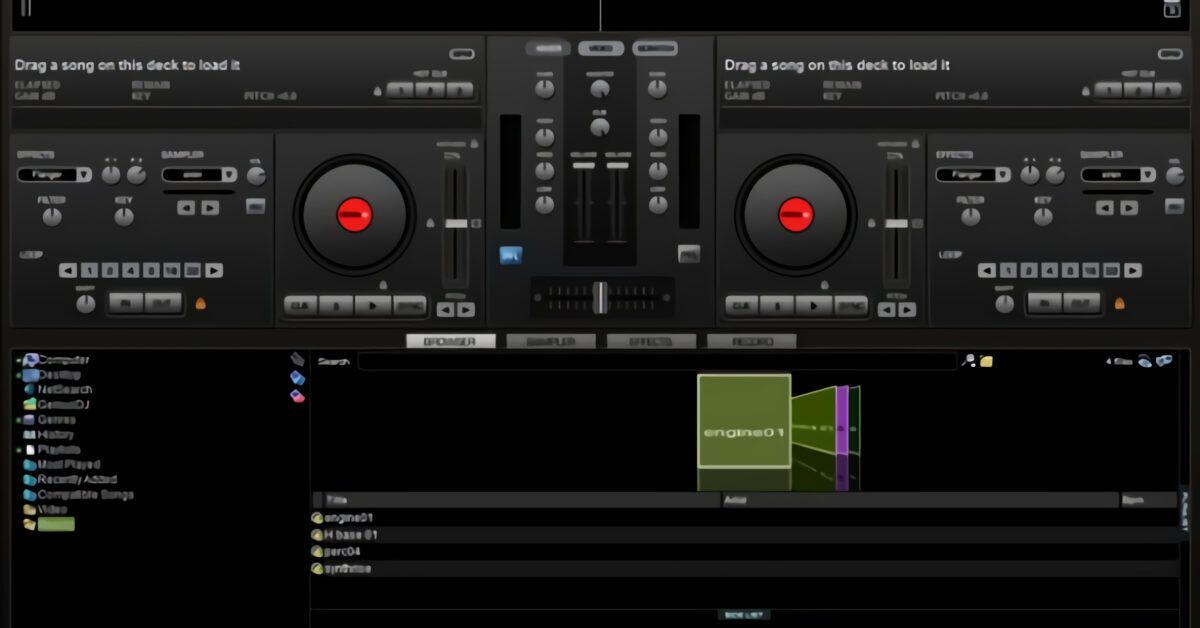
Task: Click the SYNC button on right deck
Action: [x=851, y=306]
